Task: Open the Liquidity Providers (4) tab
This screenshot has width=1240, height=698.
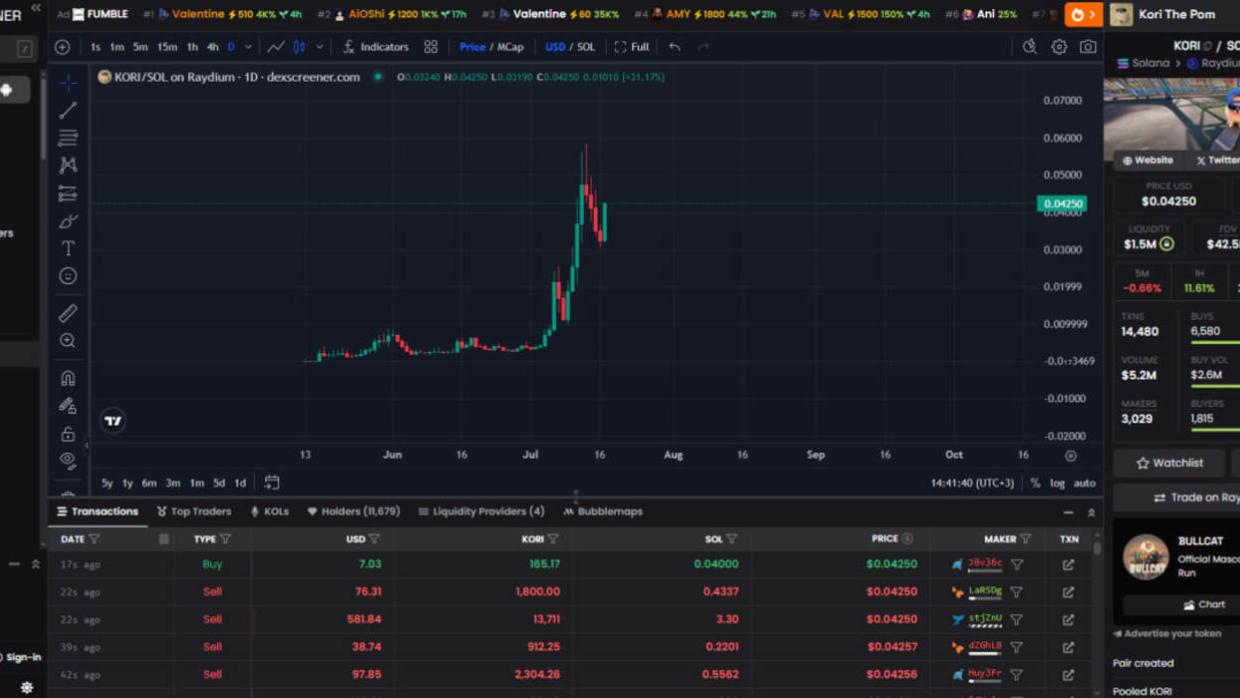Action: point(481,512)
